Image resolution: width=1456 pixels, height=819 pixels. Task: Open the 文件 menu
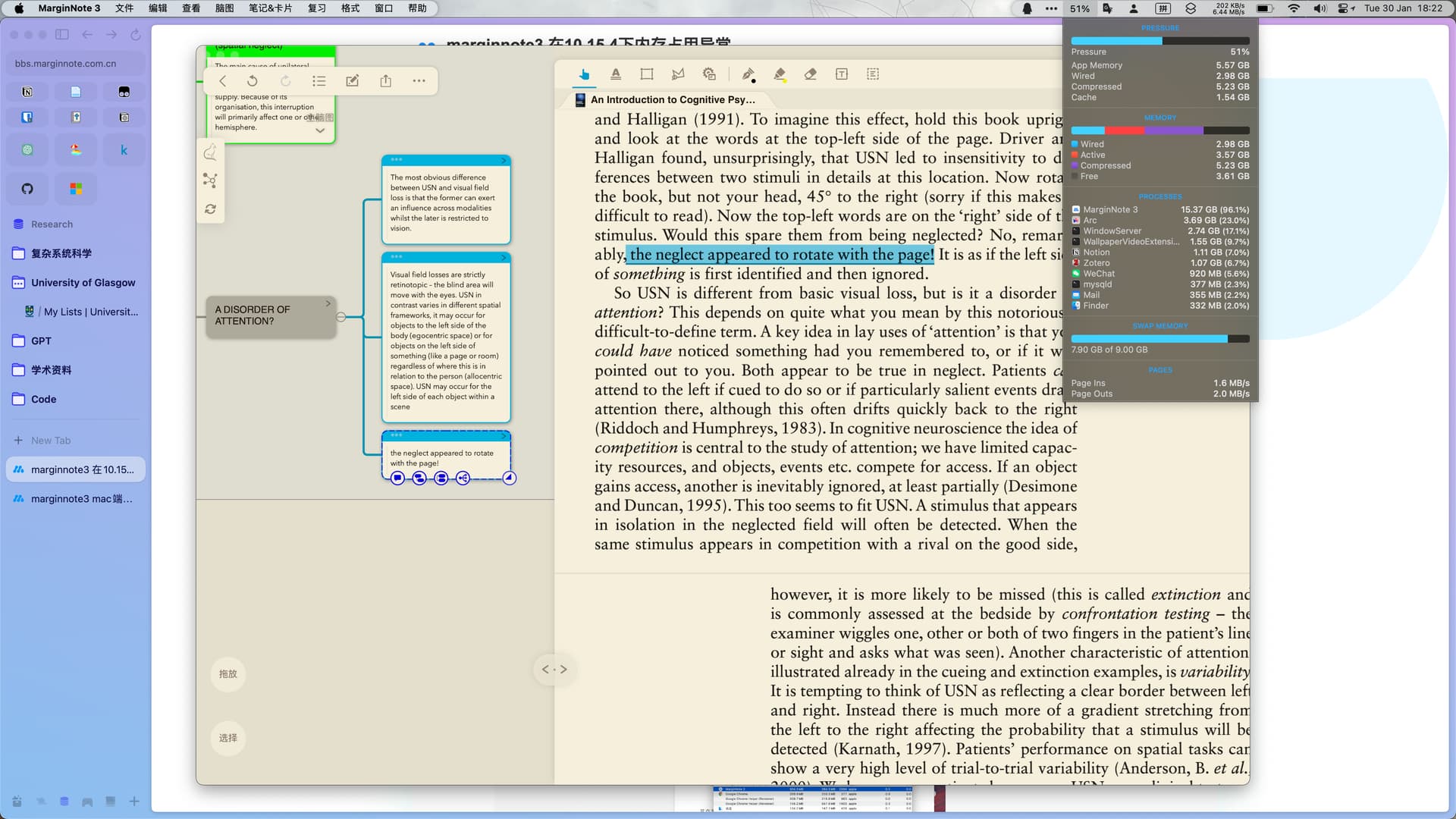coord(124,8)
